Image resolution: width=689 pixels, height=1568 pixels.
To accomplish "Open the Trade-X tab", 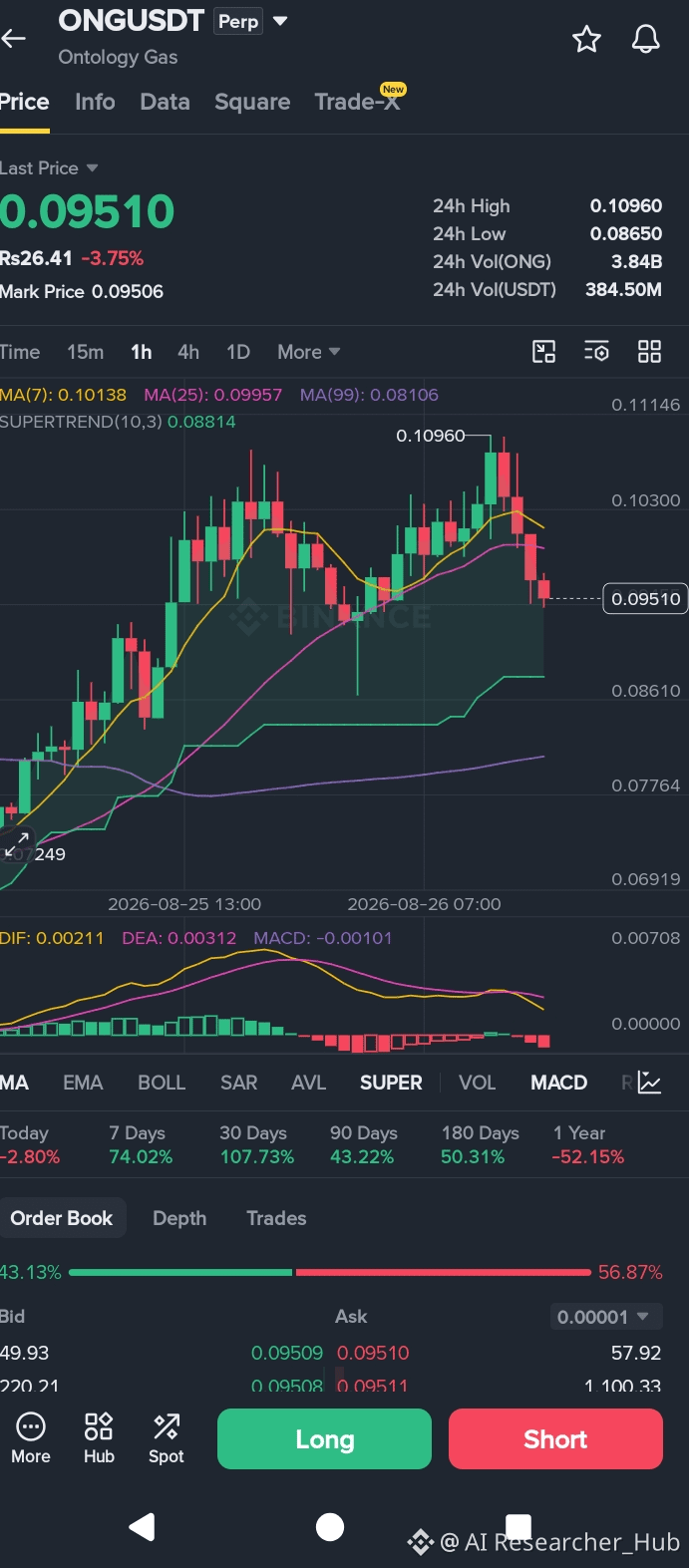I will (357, 102).
